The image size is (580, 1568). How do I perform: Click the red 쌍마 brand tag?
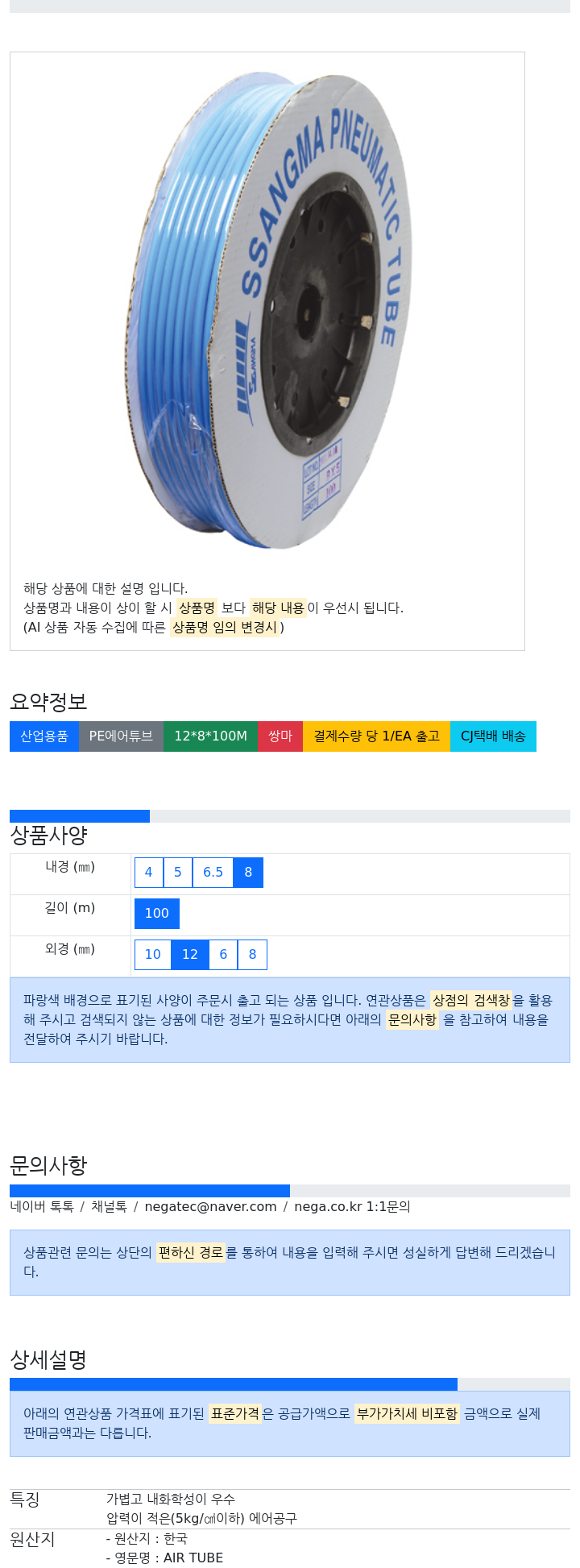pos(280,736)
